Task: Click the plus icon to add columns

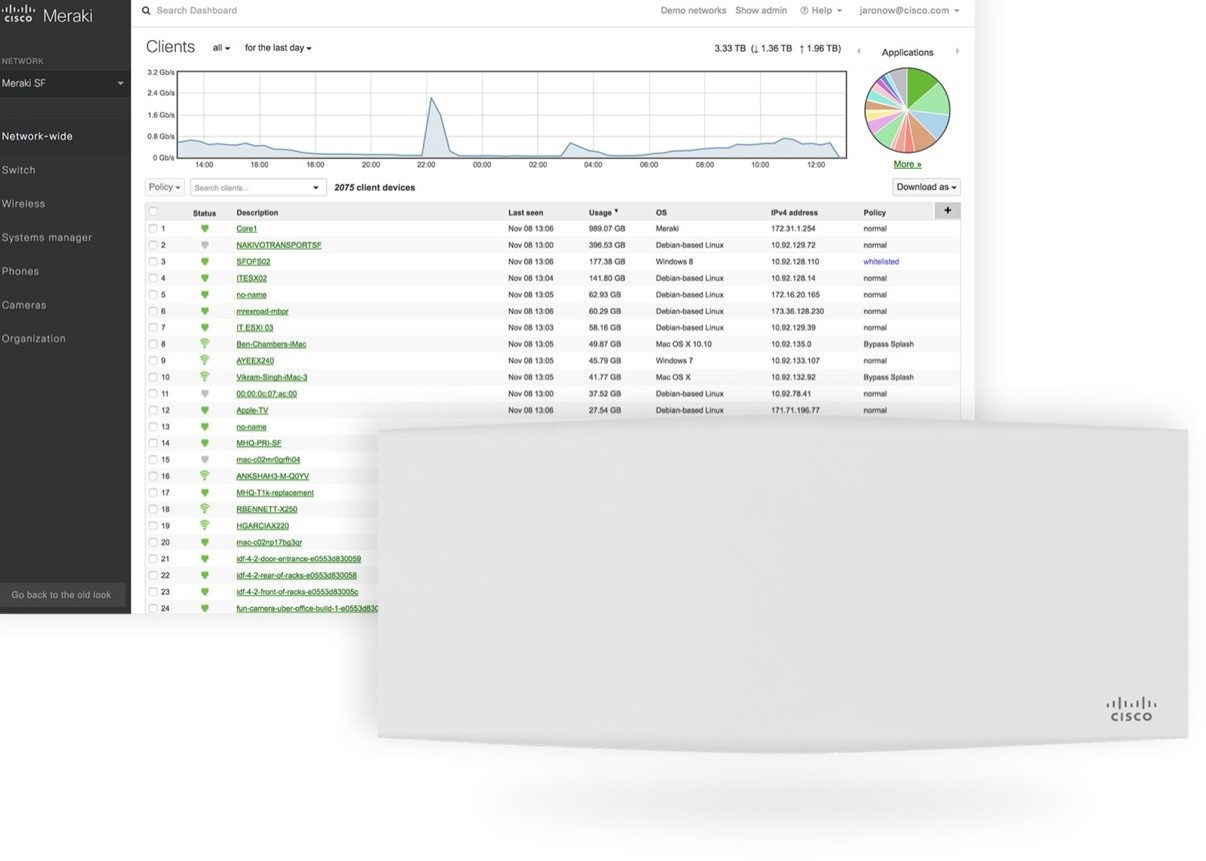Action: click(x=946, y=210)
